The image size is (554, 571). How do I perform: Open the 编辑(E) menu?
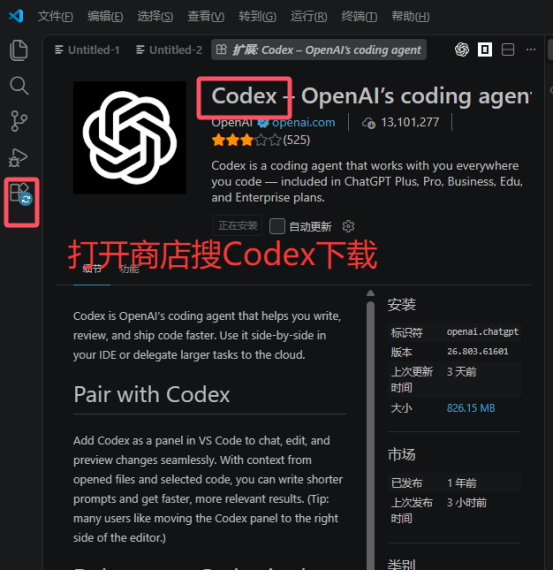tap(105, 16)
